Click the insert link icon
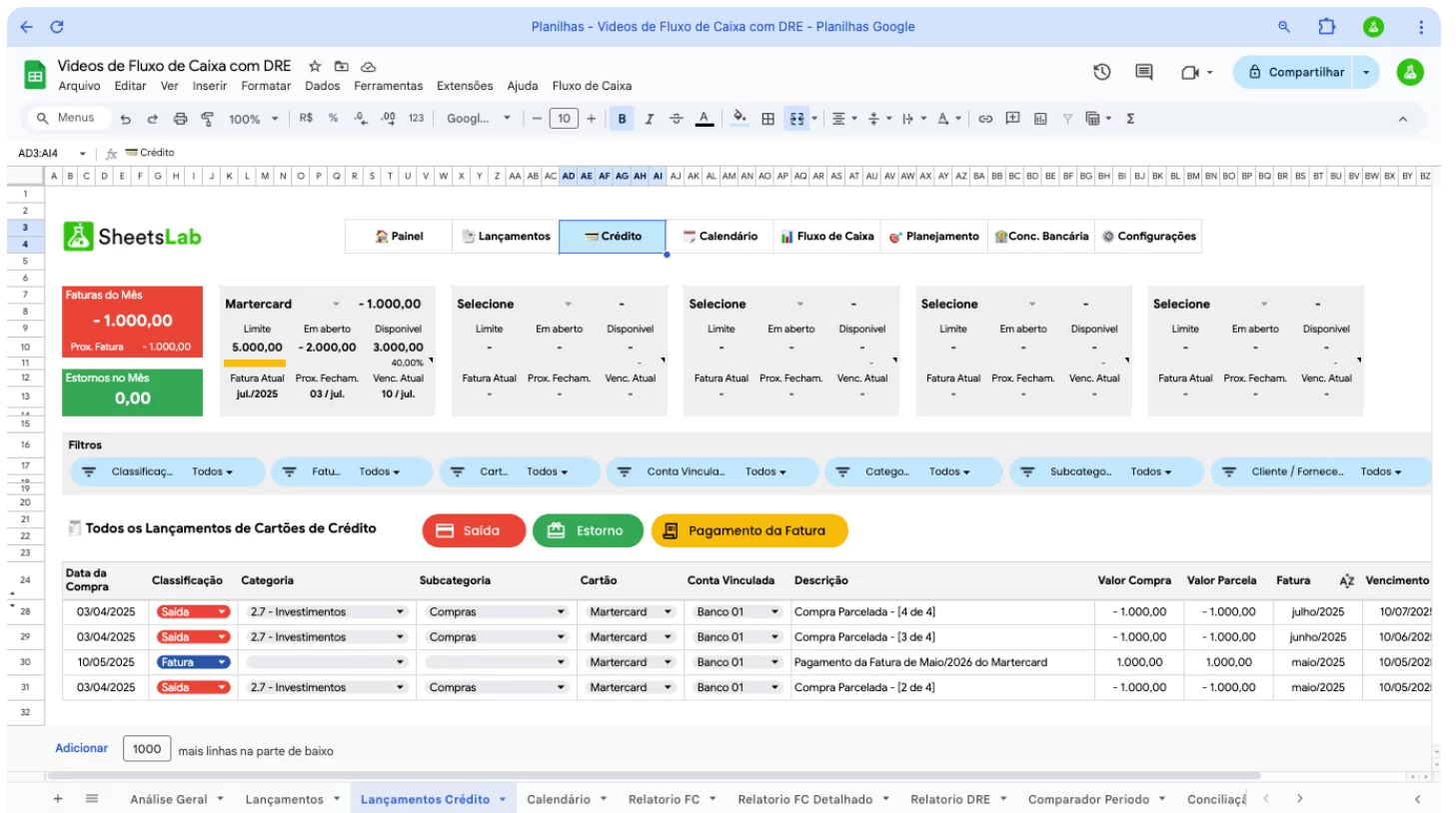 [985, 119]
